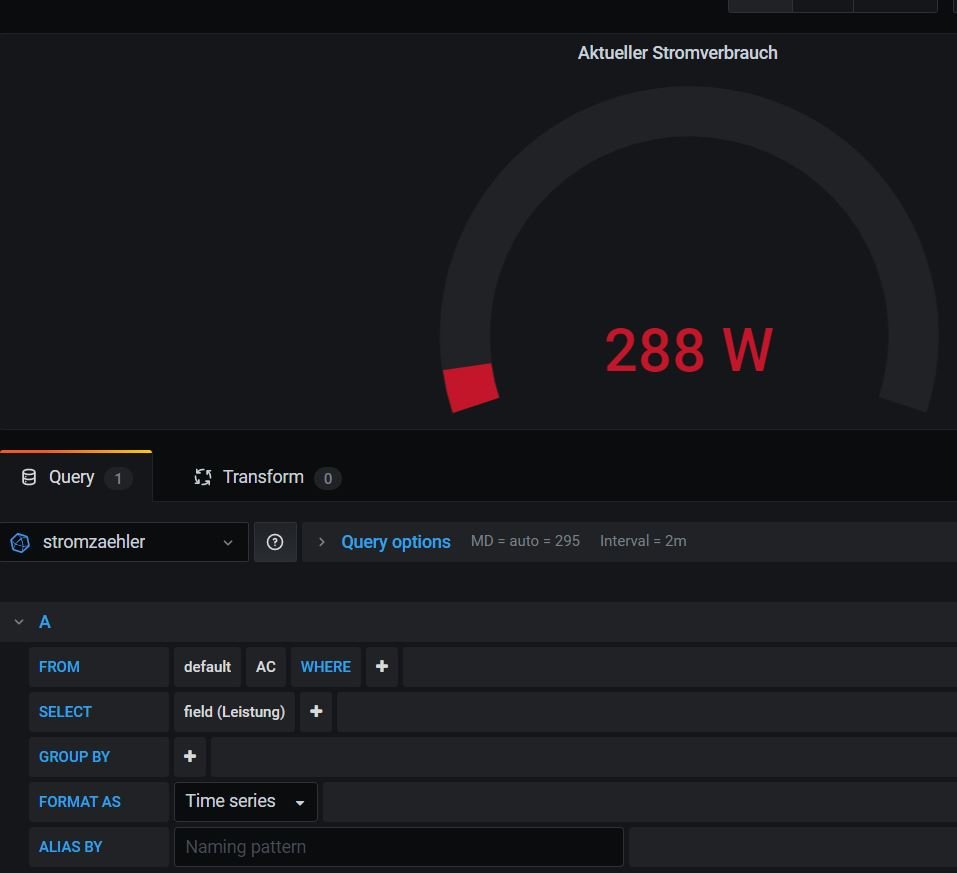Click the plus icon after field (Leistung)
The image size is (957, 873).
pos(316,712)
